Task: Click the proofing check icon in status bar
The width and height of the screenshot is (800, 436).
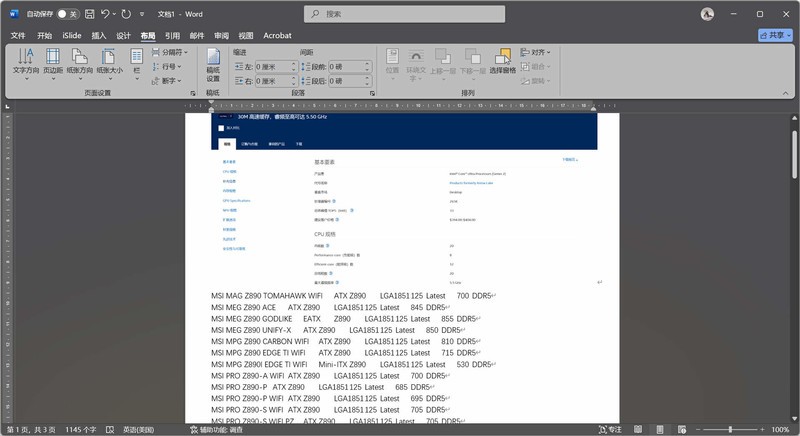Action: [110, 430]
